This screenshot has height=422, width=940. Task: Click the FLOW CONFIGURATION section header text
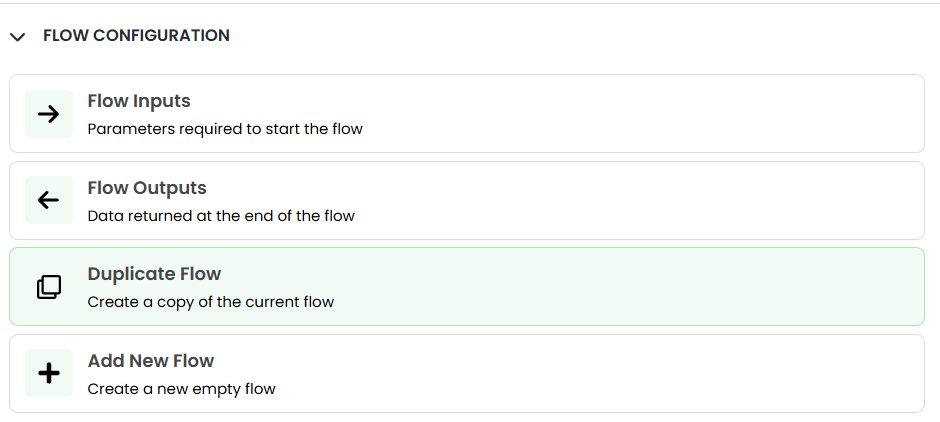136,36
